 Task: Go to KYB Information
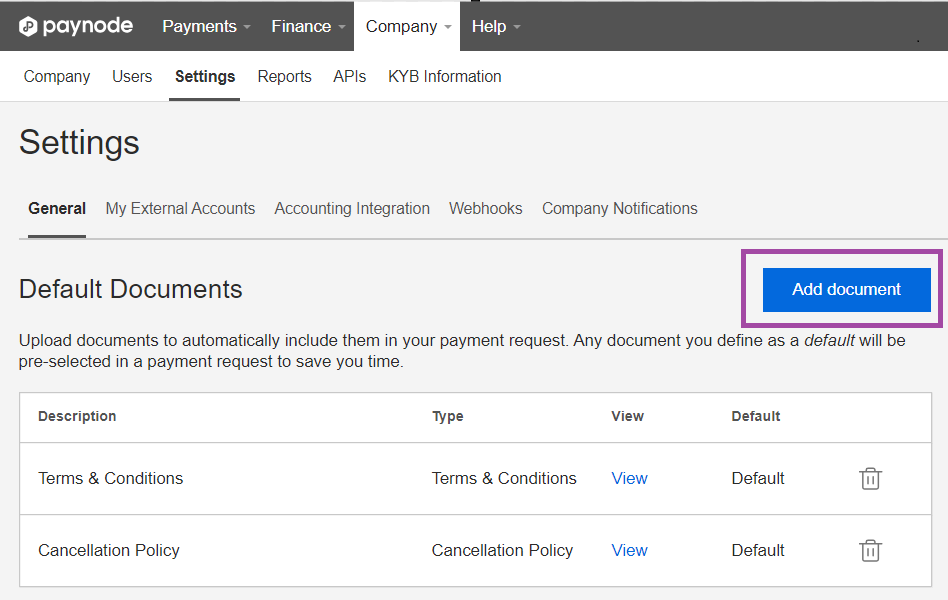pyautogui.click(x=444, y=76)
